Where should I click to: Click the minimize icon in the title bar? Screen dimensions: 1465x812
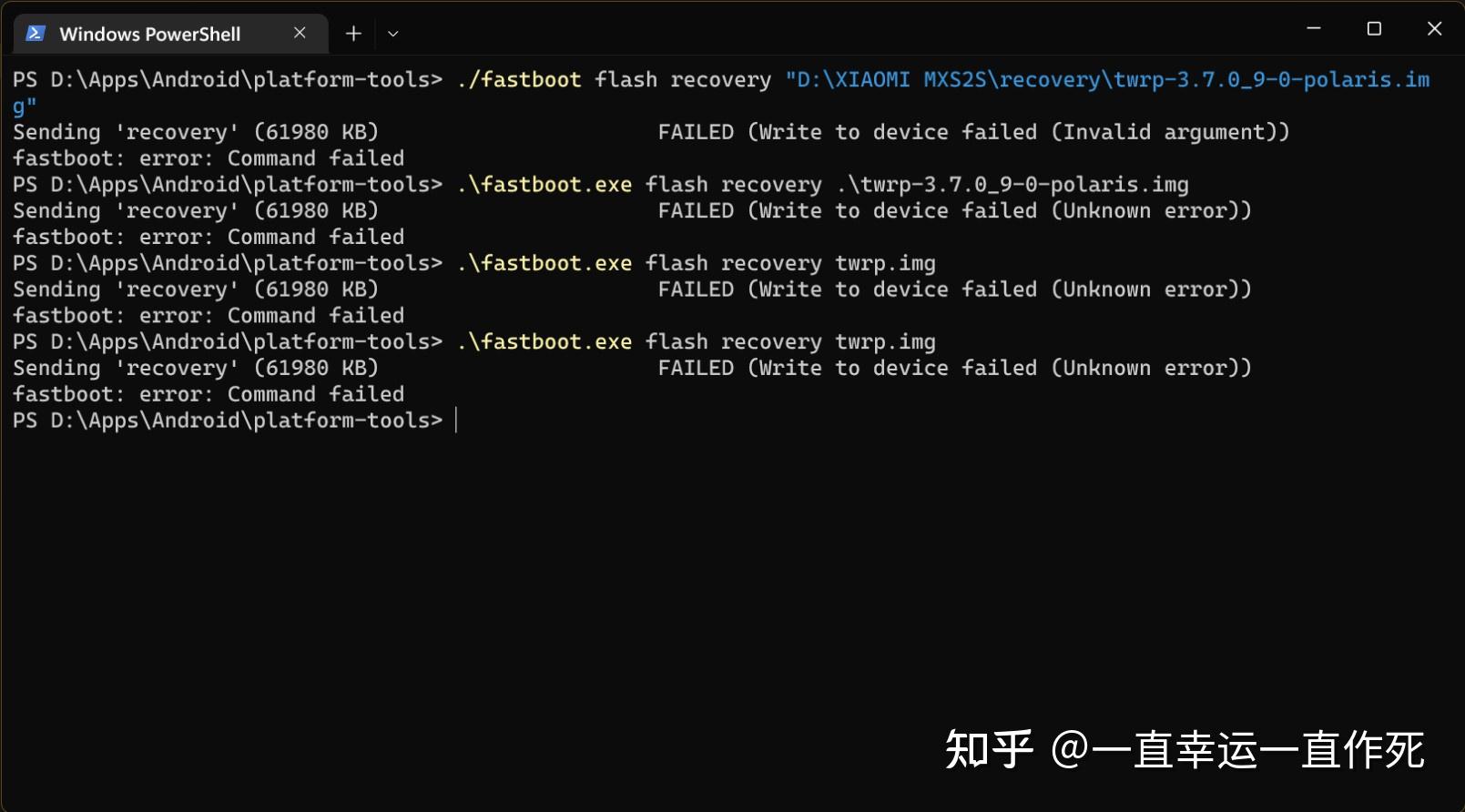click(x=1313, y=27)
